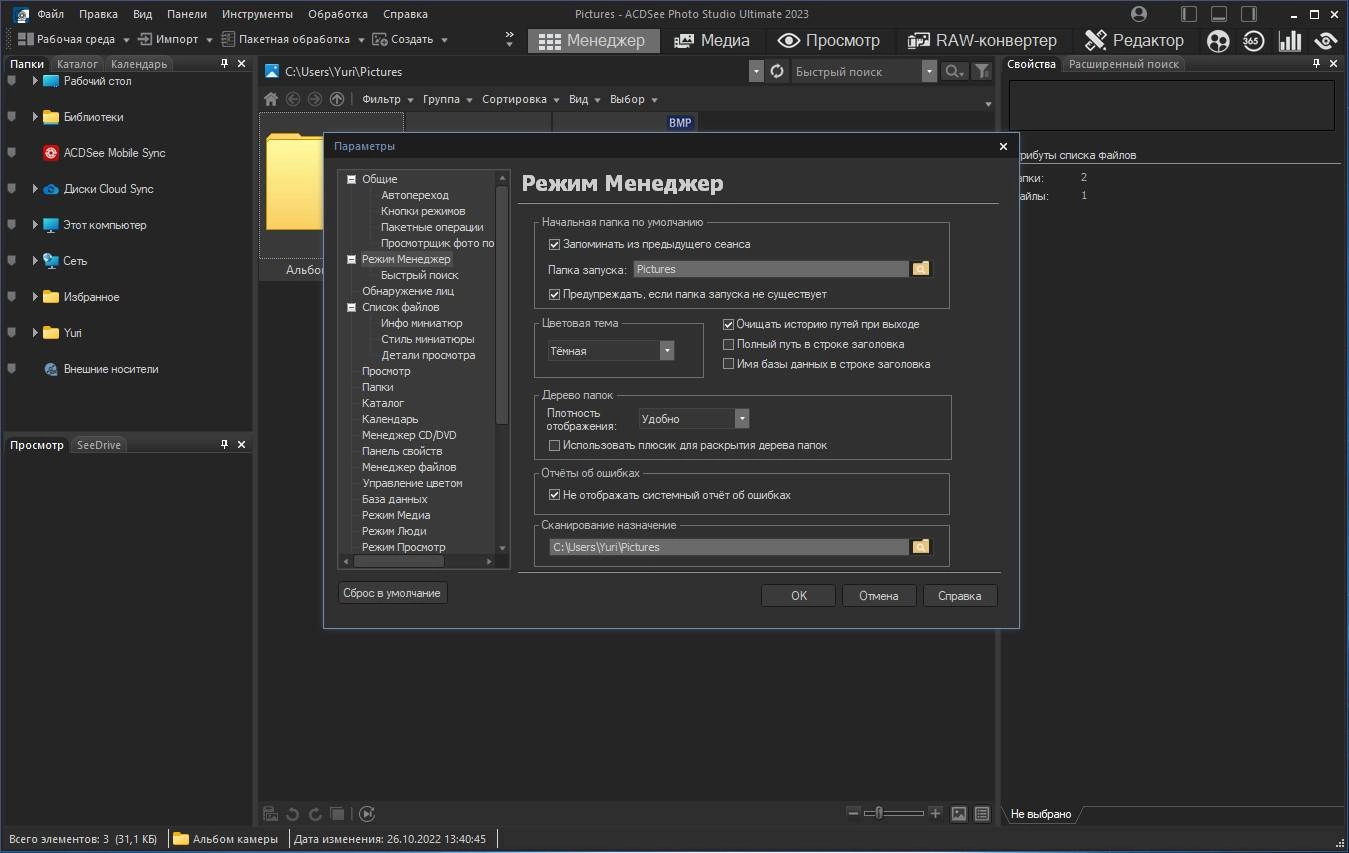Image resolution: width=1349 pixels, height=853 pixels.
Task: Open the 'Справка' menu
Action: pos(405,14)
